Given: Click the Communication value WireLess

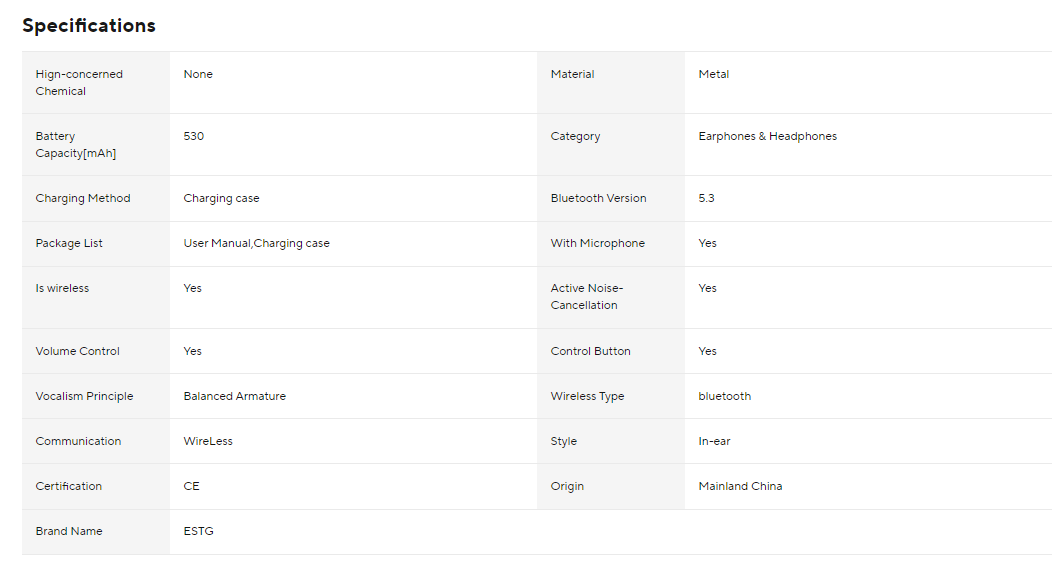Looking at the screenshot, I should click(x=208, y=441).
